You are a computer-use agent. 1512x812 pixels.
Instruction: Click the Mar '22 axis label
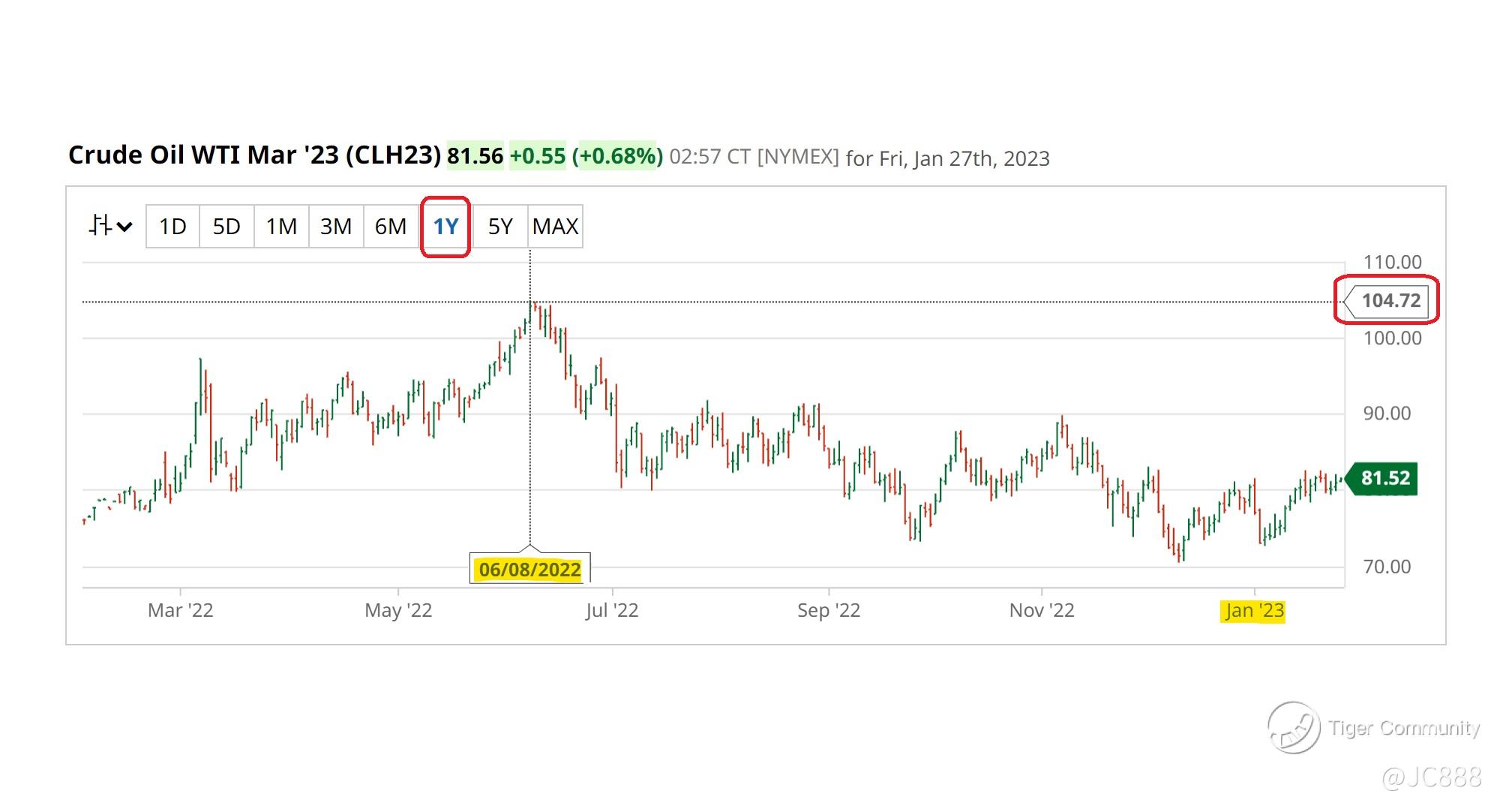pos(180,610)
